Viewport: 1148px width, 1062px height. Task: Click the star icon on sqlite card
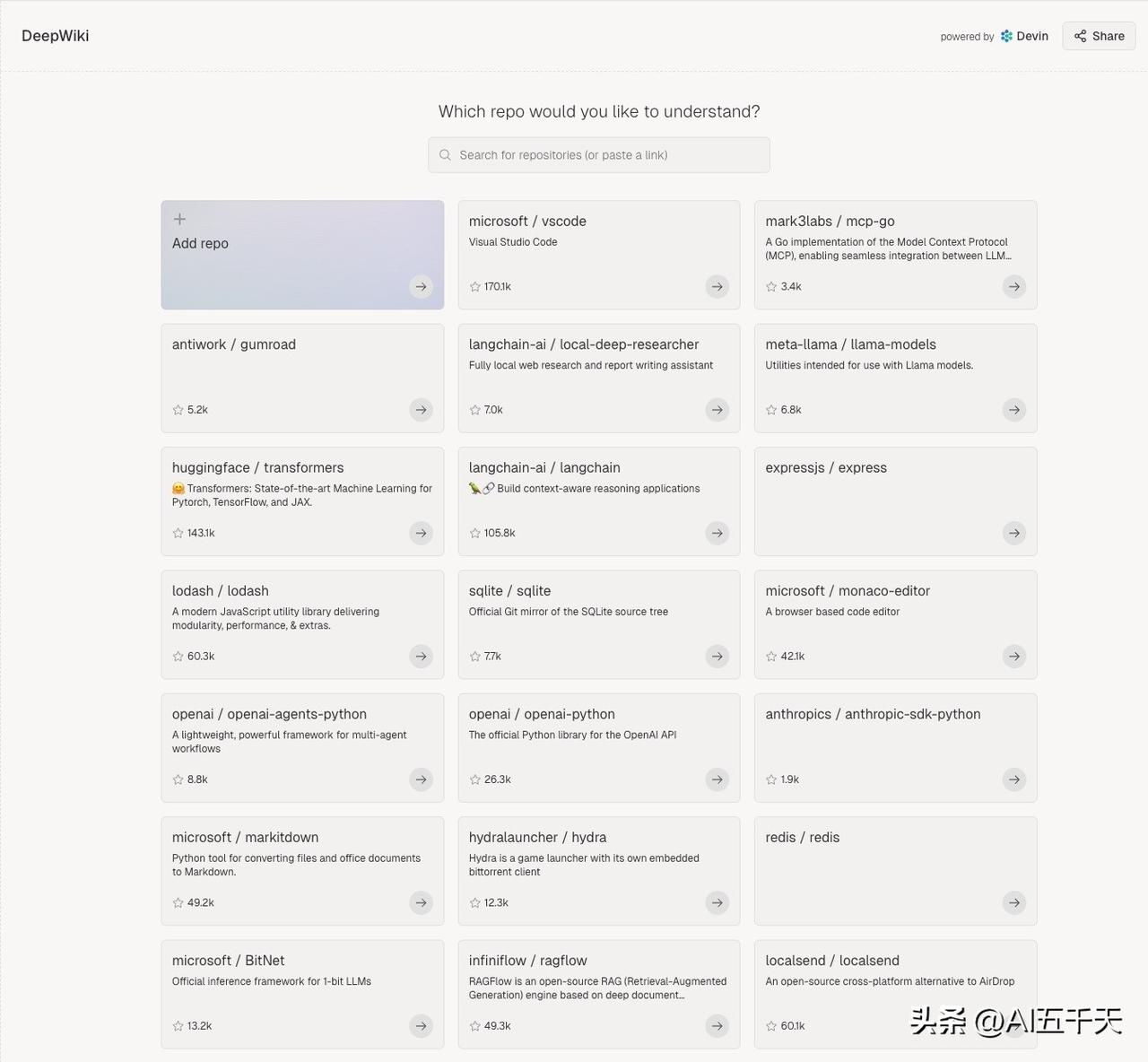pos(474,657)
